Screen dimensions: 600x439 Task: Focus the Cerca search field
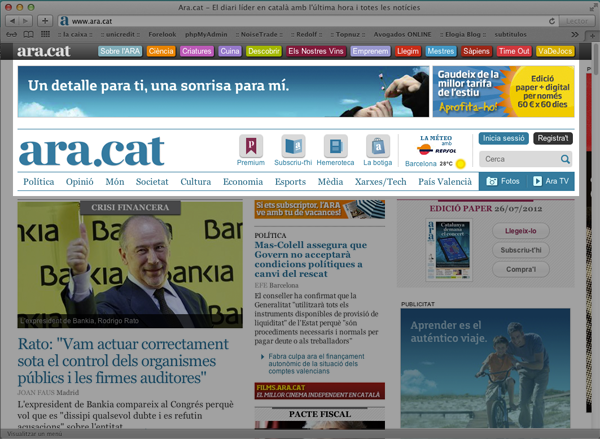click(518, 159)
